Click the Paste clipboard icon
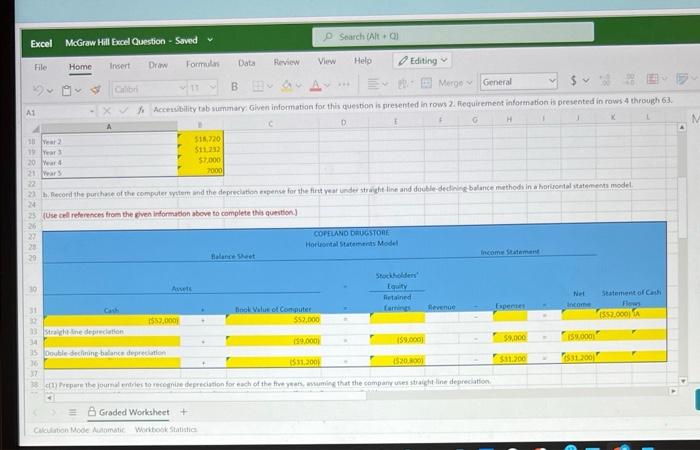 [x=67, y=91]
